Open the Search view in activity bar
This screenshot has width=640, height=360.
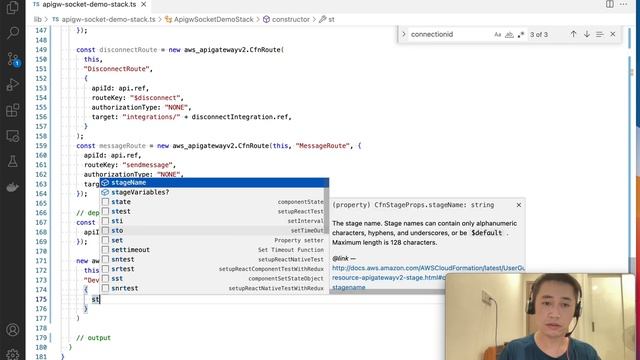point(13,33)
